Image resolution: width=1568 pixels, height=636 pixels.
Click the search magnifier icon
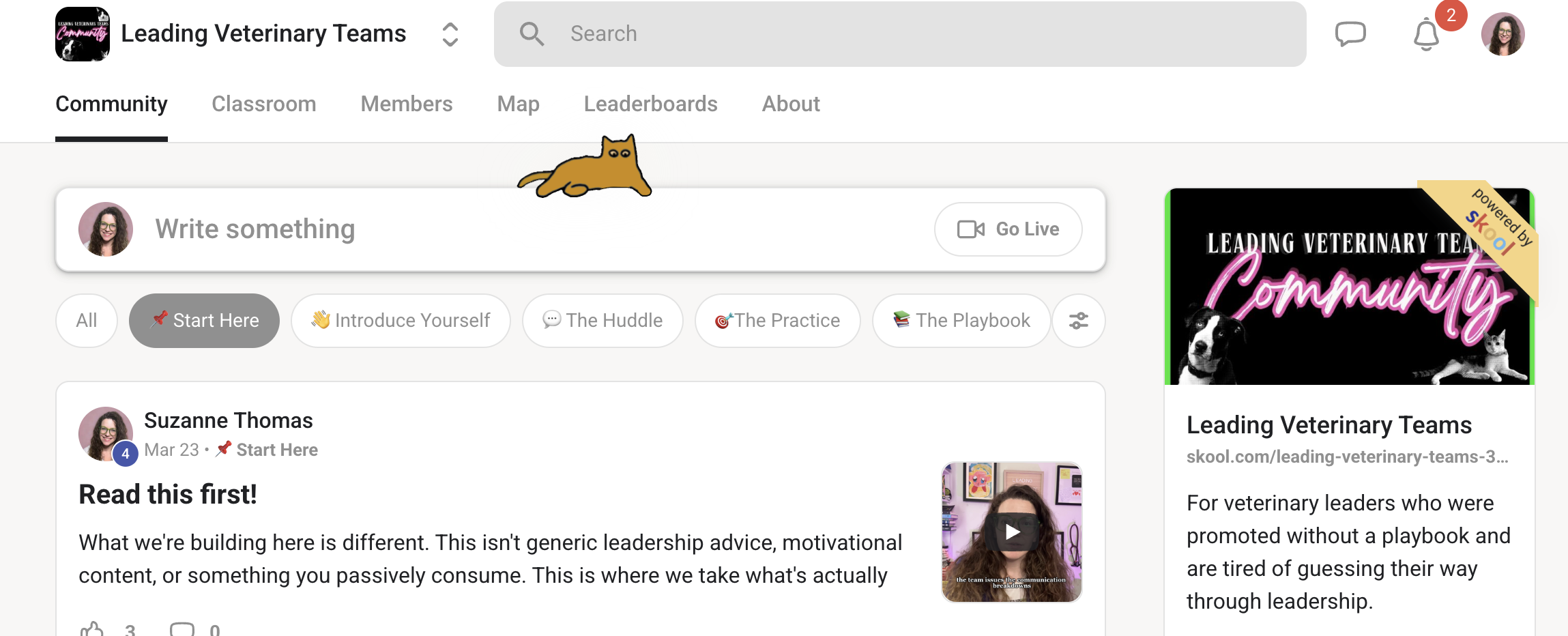click(x=532, y=33)
